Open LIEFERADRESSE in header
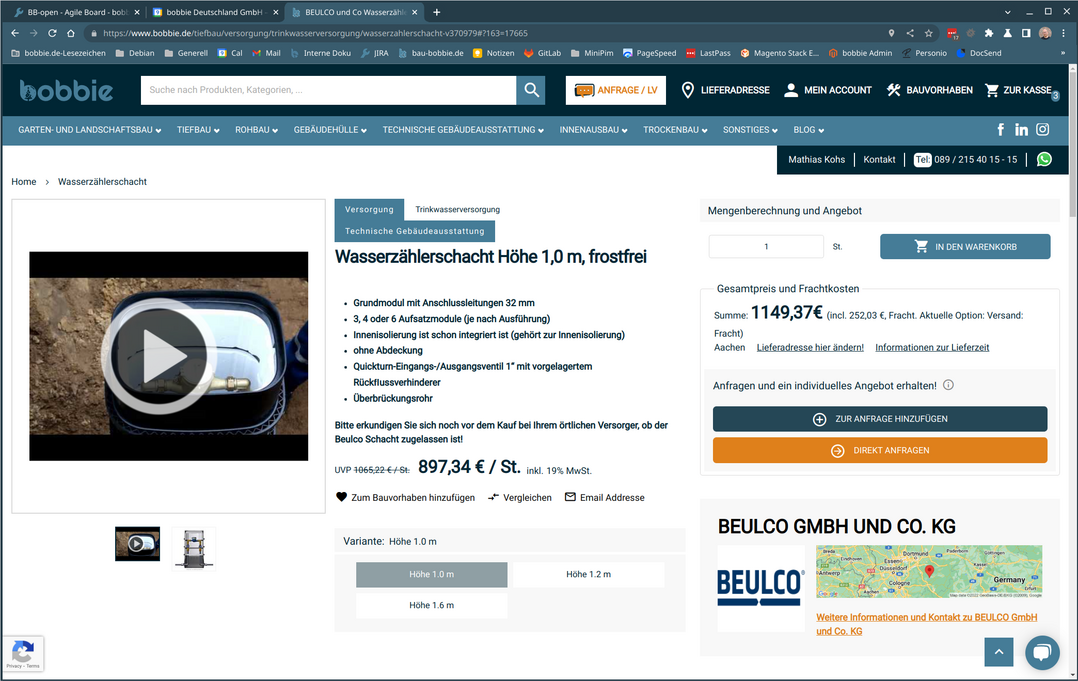This screenshot has width=1078, height=681. [x=725, y=90]
